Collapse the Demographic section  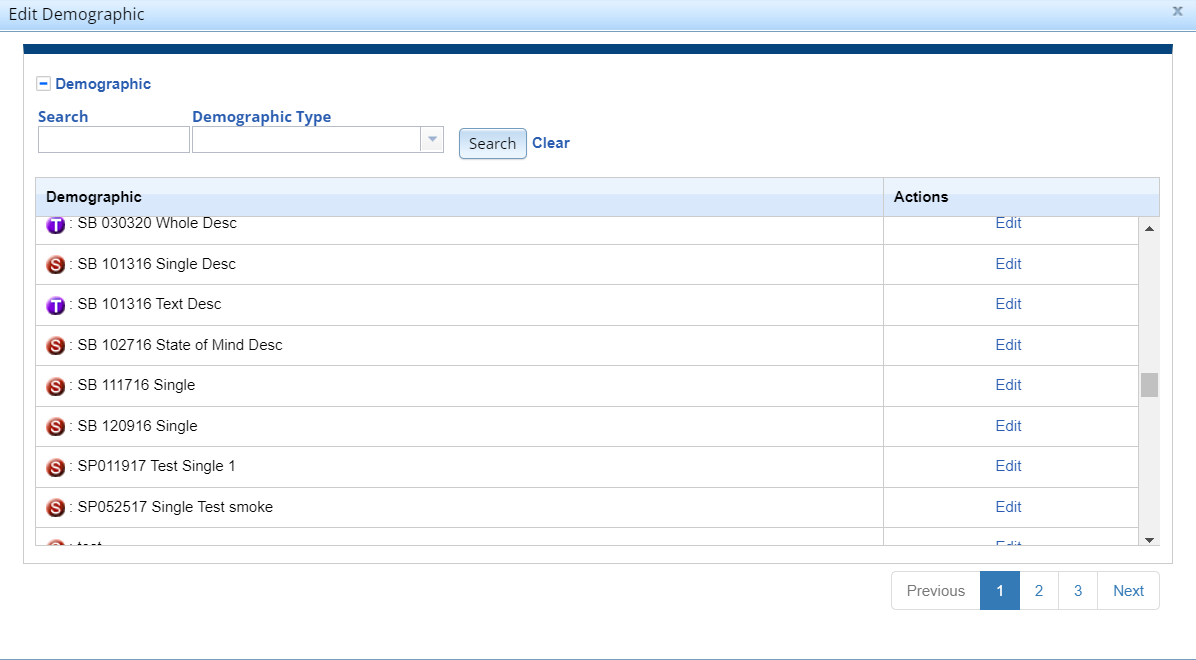tap(44, 84)
